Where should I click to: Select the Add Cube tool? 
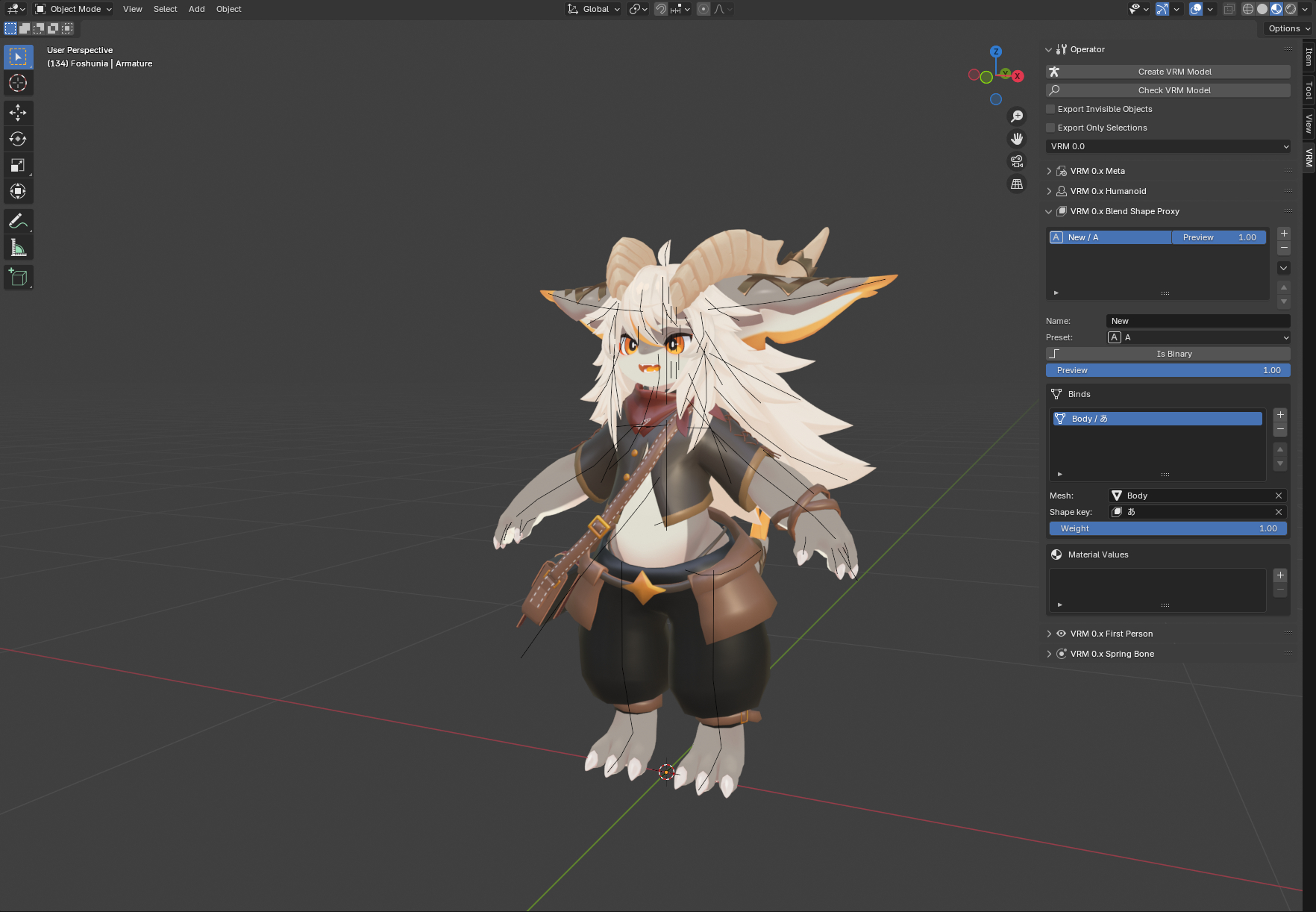tap(18, 278)
